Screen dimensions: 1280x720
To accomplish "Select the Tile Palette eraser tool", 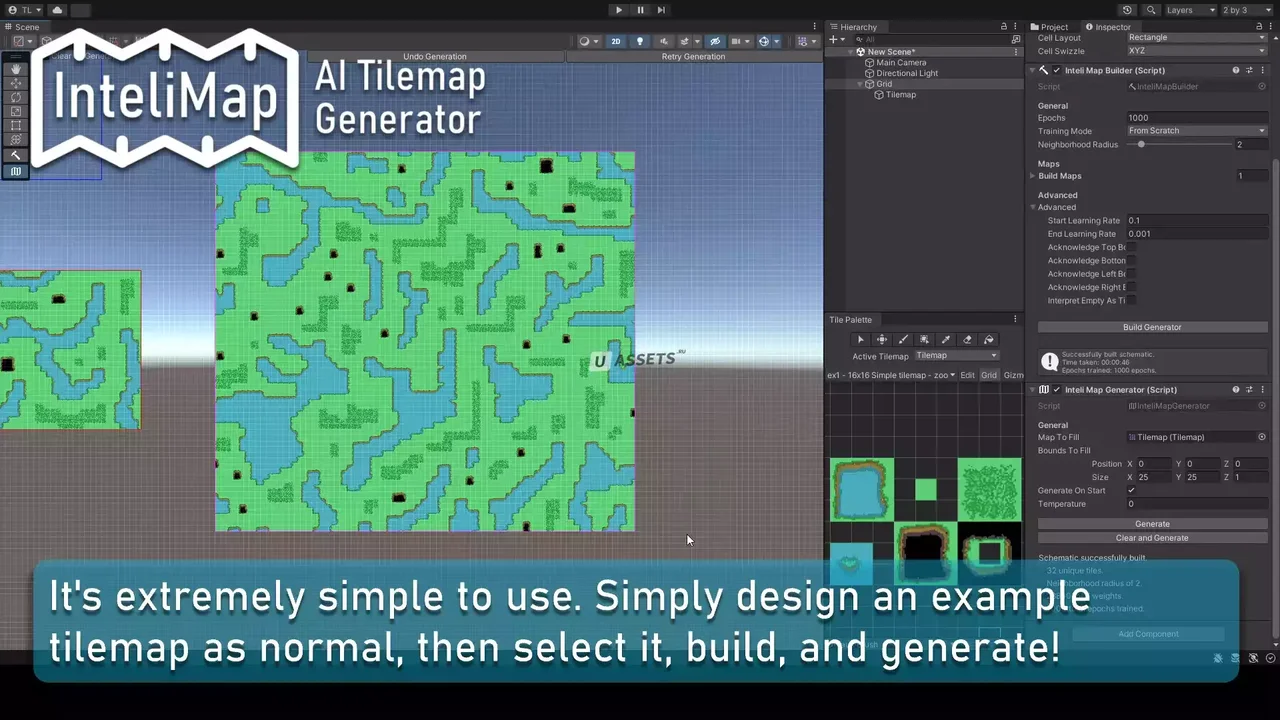I will tap(967, 340).
